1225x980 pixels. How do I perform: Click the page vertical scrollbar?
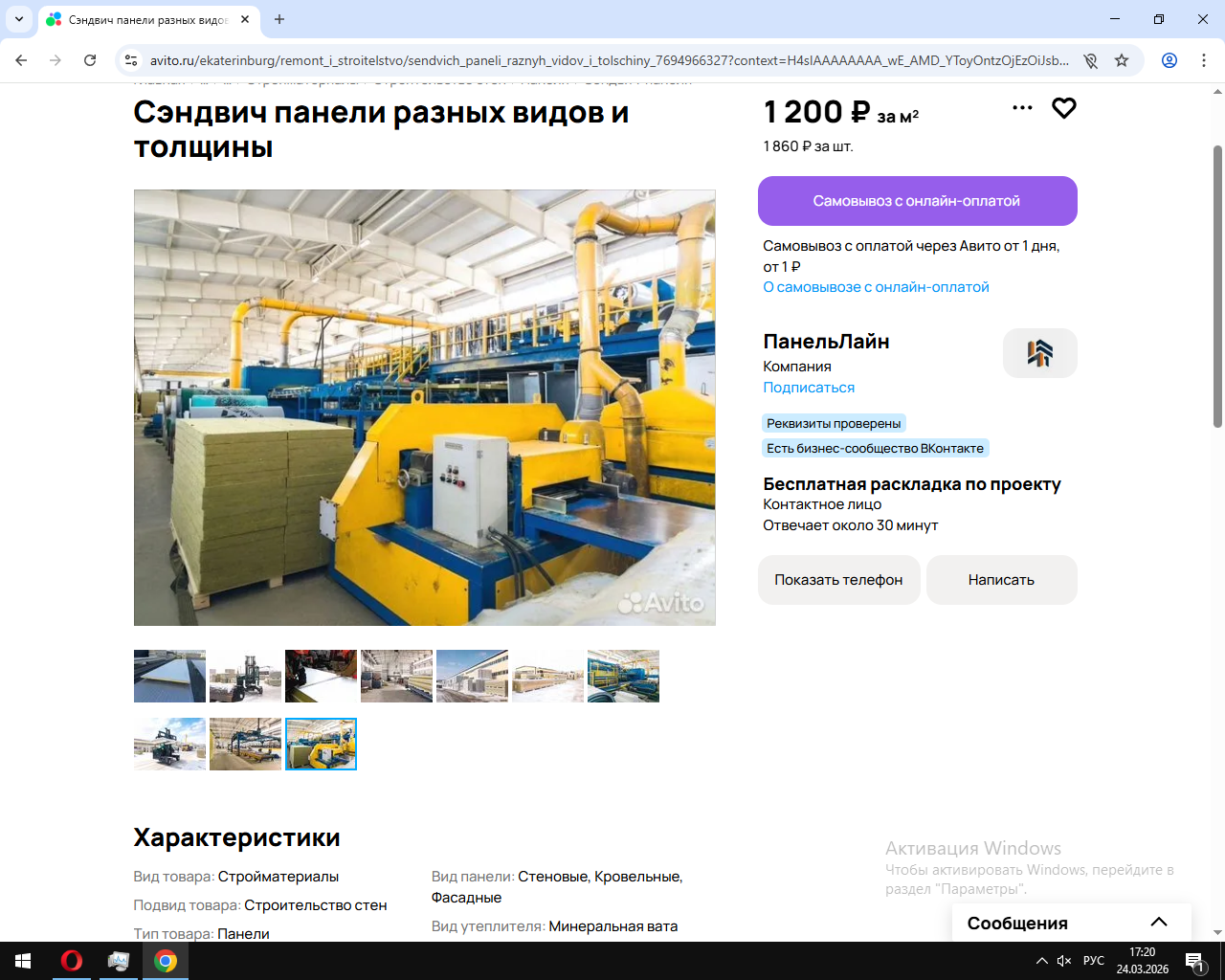[x=1217, y=287]
